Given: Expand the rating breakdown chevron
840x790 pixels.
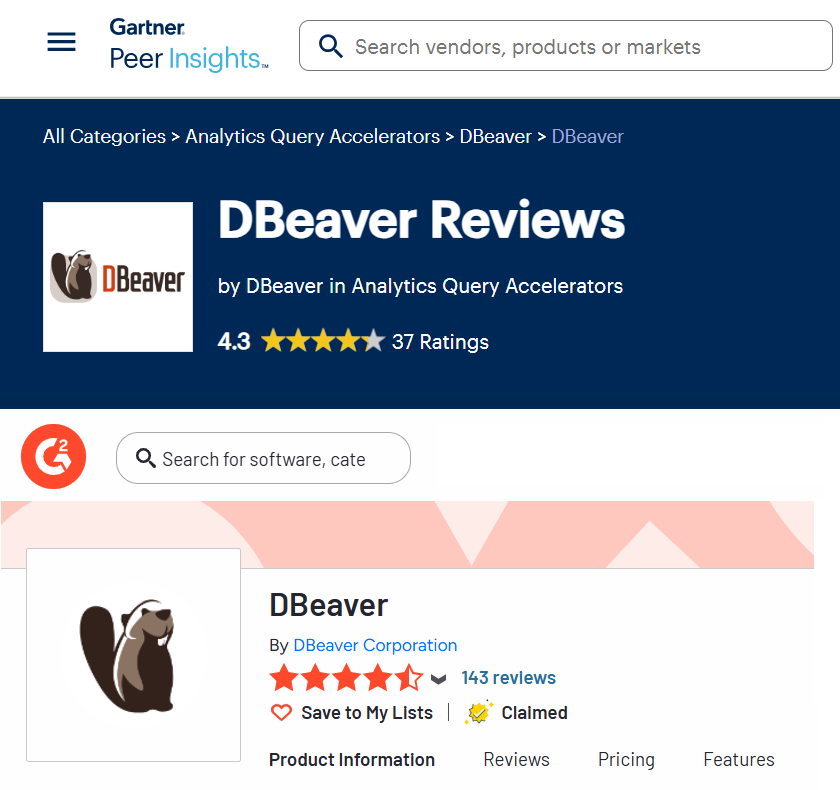Looking at the screenshot, I should tap(438, 680).
